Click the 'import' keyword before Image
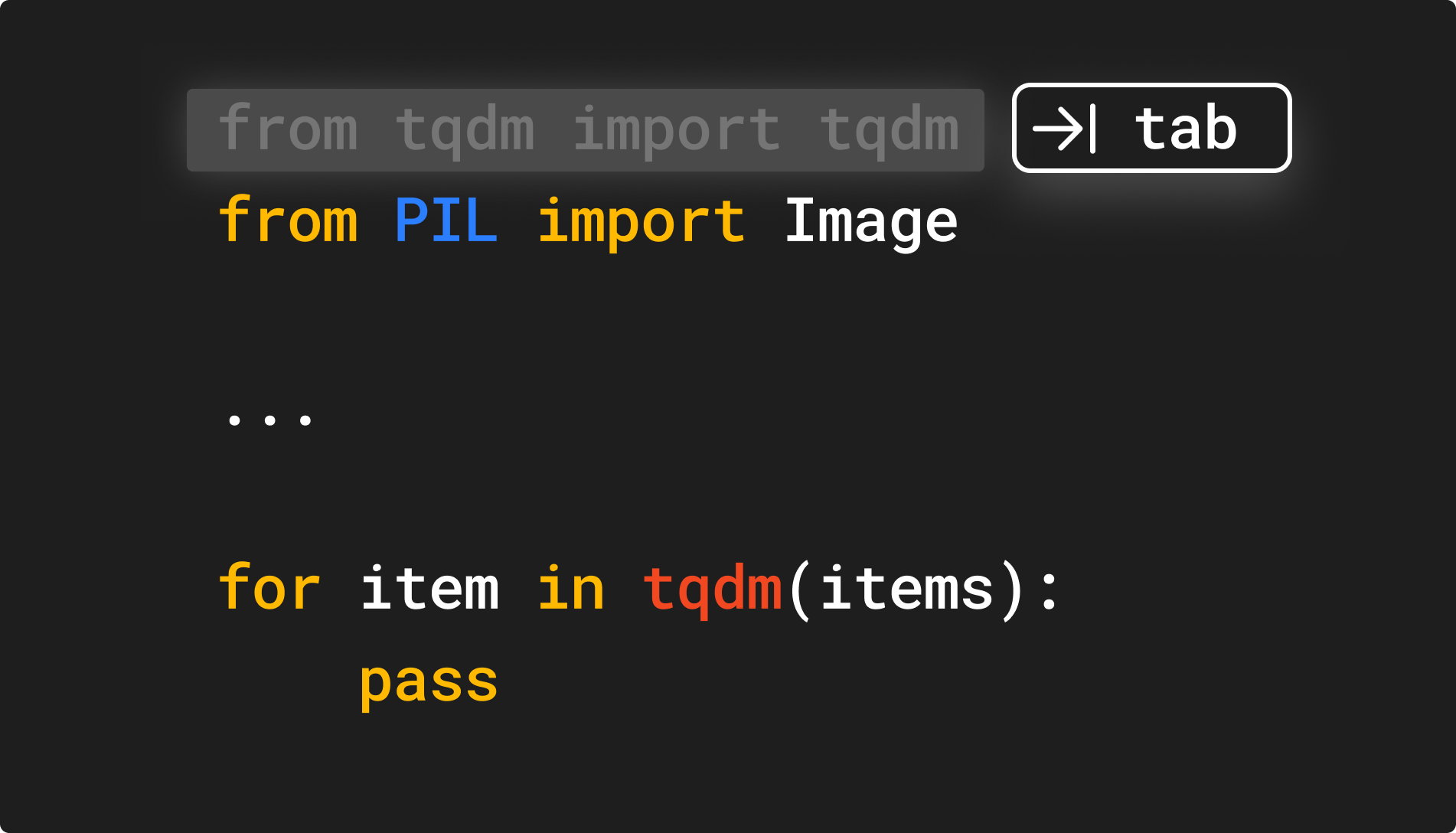This screenshot has height=833, width=1456. [641, 222]
